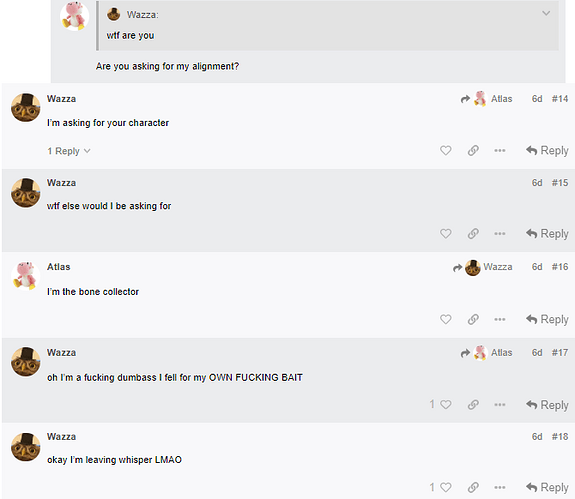Copy the link of post #14
Viewport: 575px width, 499px height.
coord(473,150)
